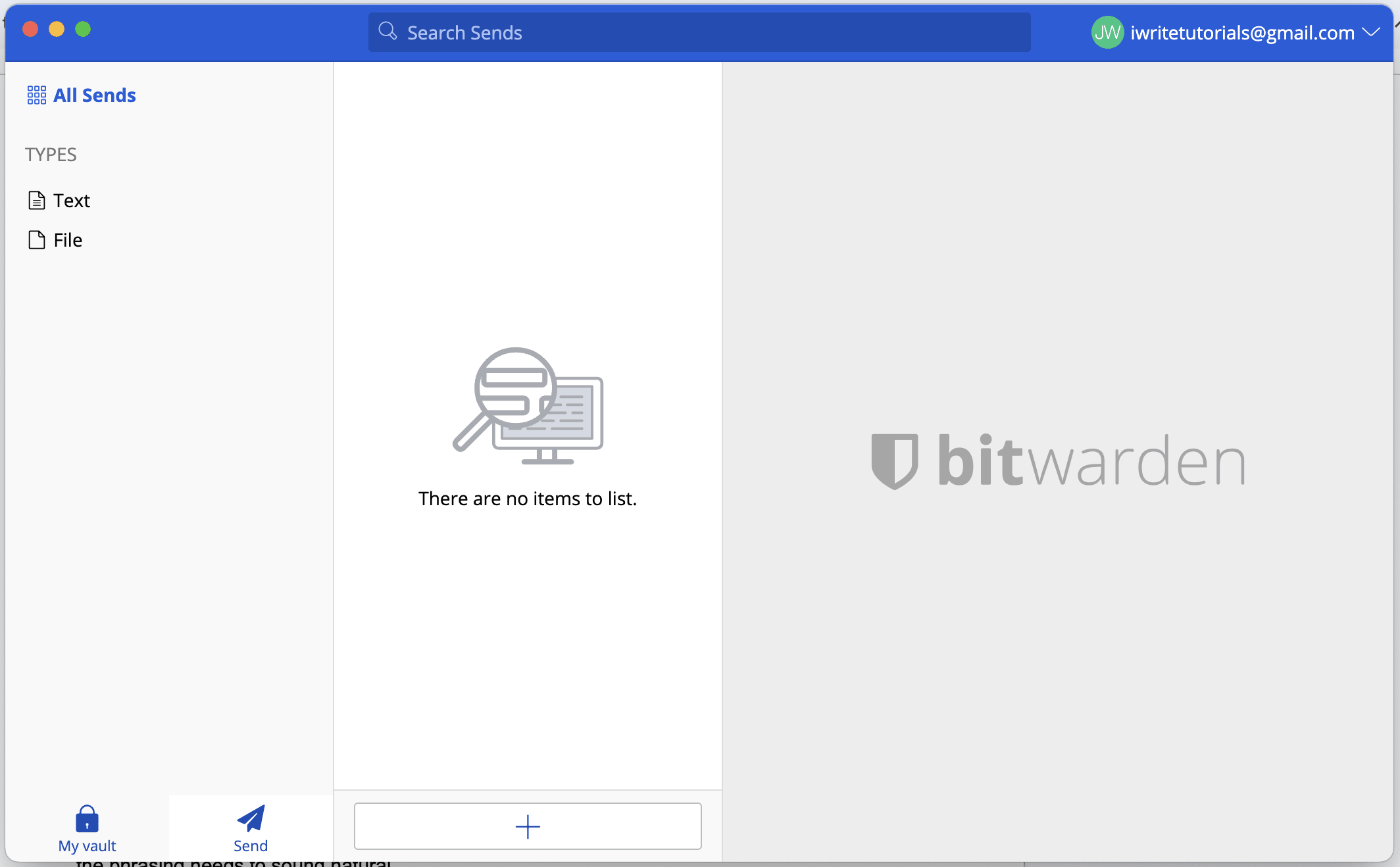
Task: Select the Text type icon
Action: tap(36, 199)
